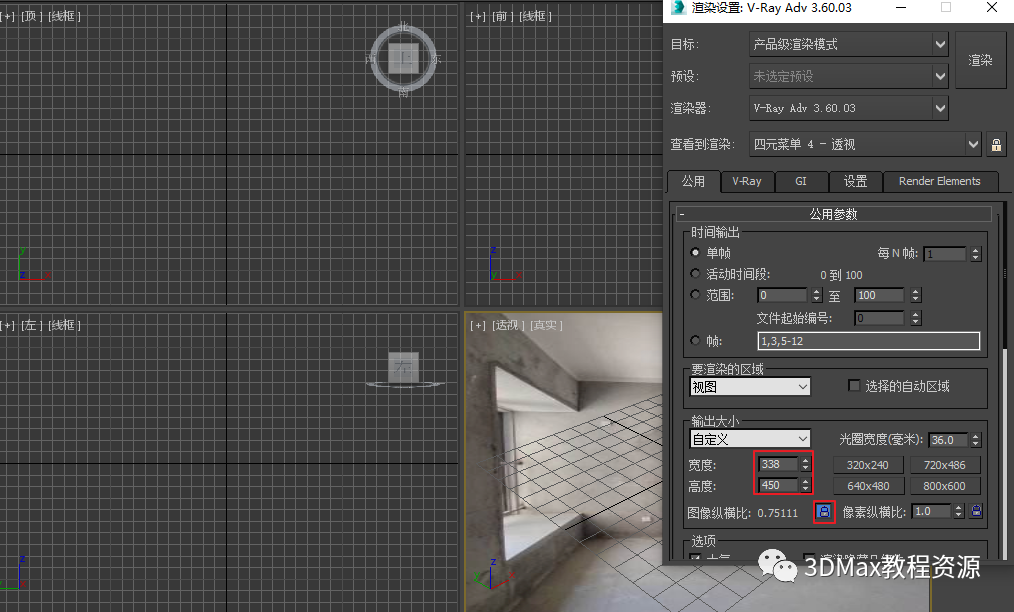The height and width of the screenshot is (612, 1014).
Task: Click the left viewport ViewCube
Action: 404,367
